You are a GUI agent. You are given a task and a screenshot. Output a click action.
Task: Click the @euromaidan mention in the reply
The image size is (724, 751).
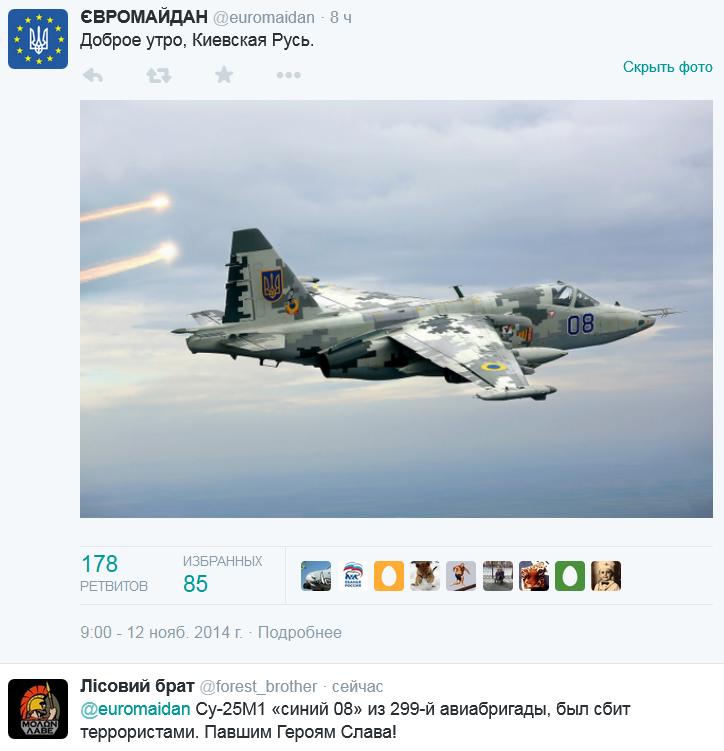pos(135,709)
